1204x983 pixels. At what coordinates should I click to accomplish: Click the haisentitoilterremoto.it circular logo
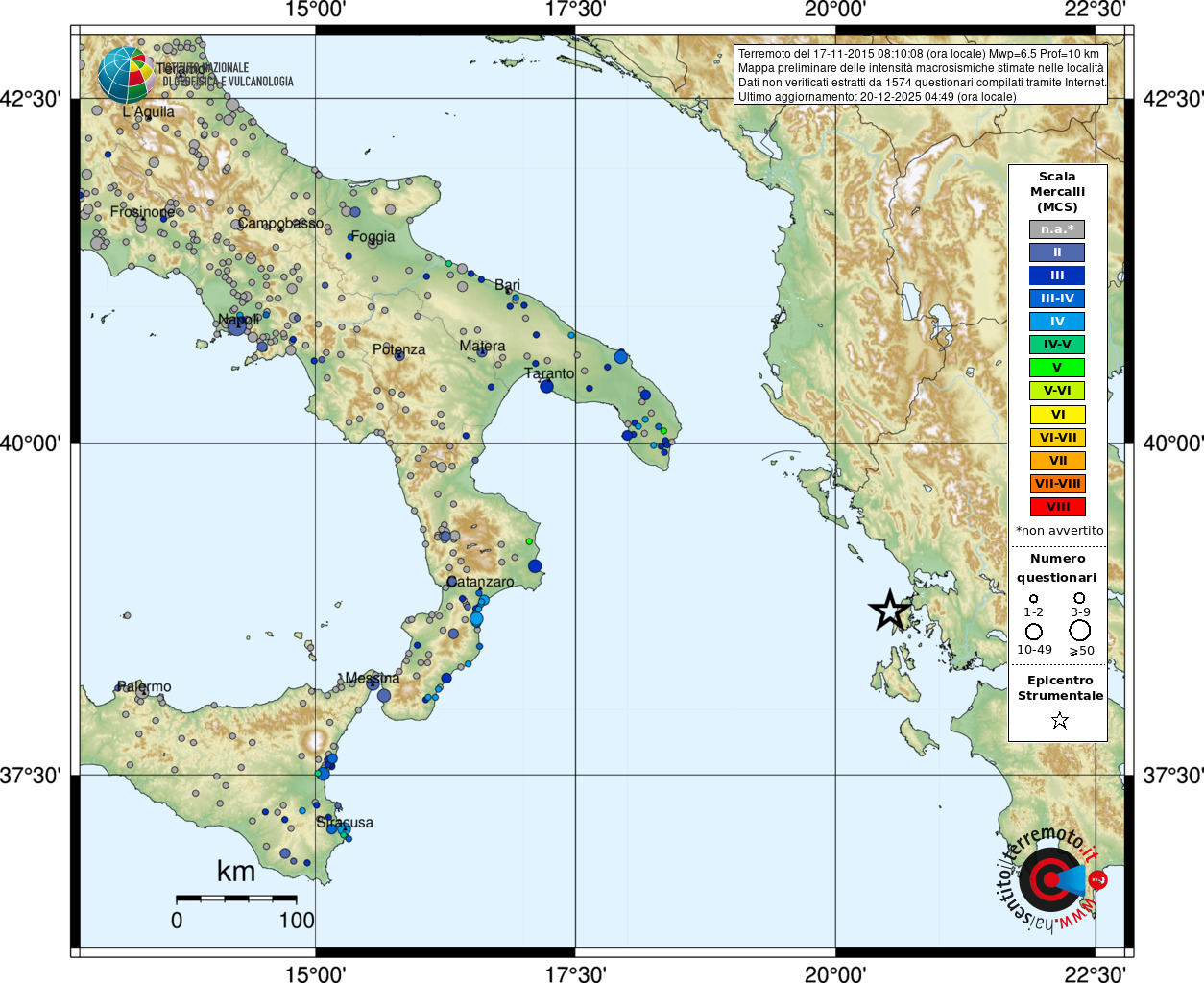point(1051,878)
